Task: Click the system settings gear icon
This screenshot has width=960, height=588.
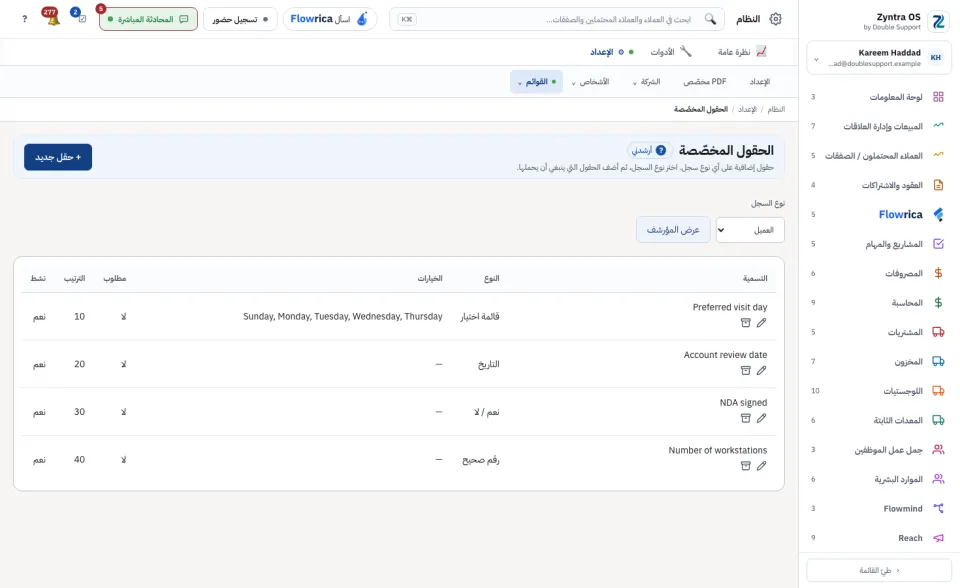Action: 775,19
